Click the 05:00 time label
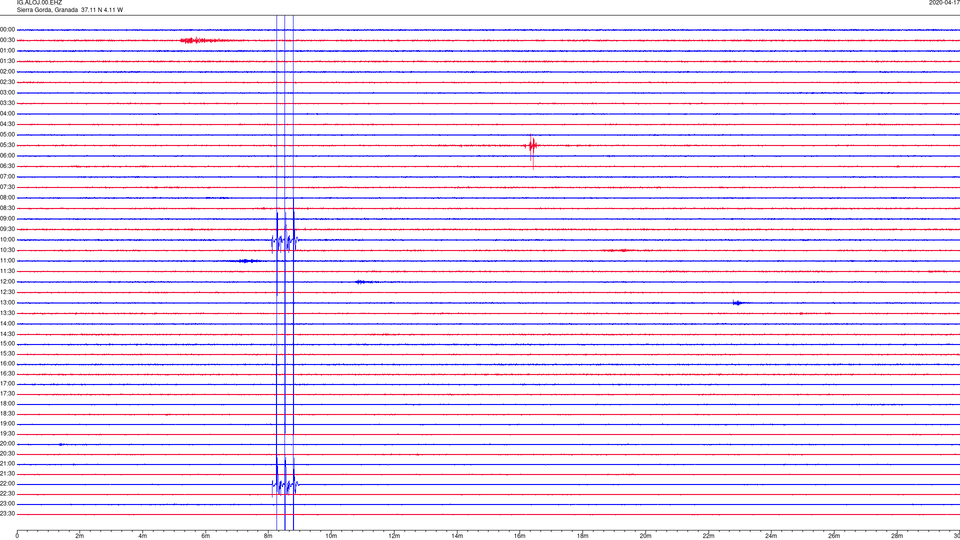Image resolution: width=960 pixels, height=540 pixels. (x=7, y=134)
